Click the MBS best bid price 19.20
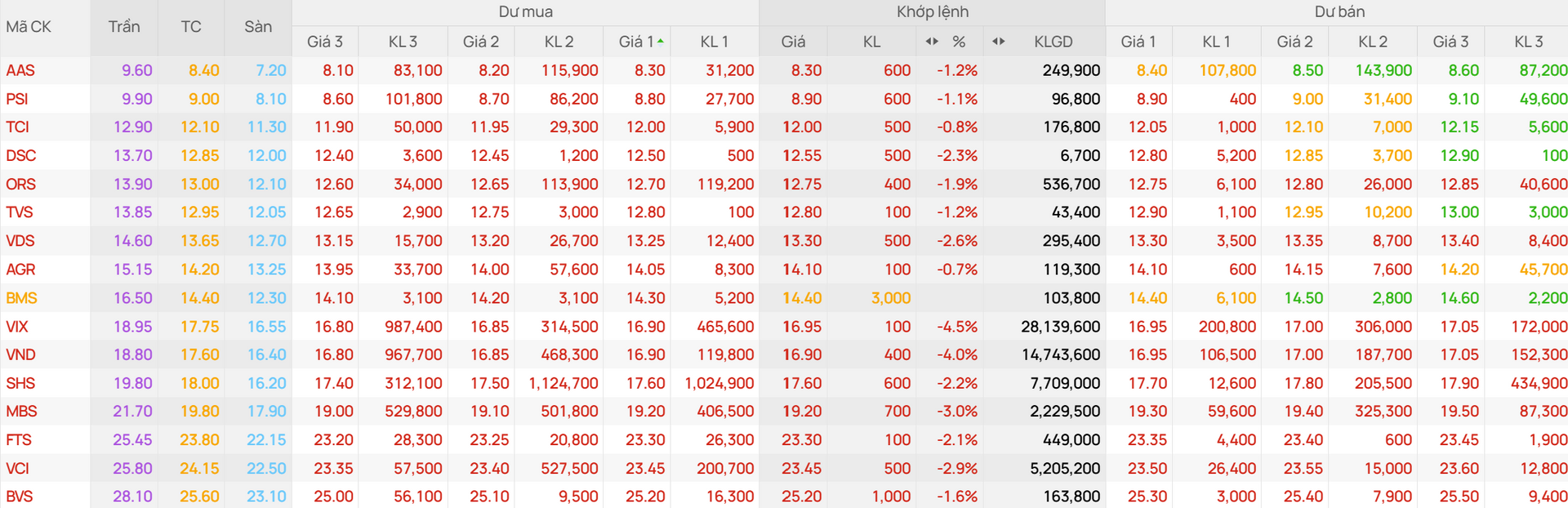Image resolution: width=1568 pixels, height=508 pixels. click(645, 412)
